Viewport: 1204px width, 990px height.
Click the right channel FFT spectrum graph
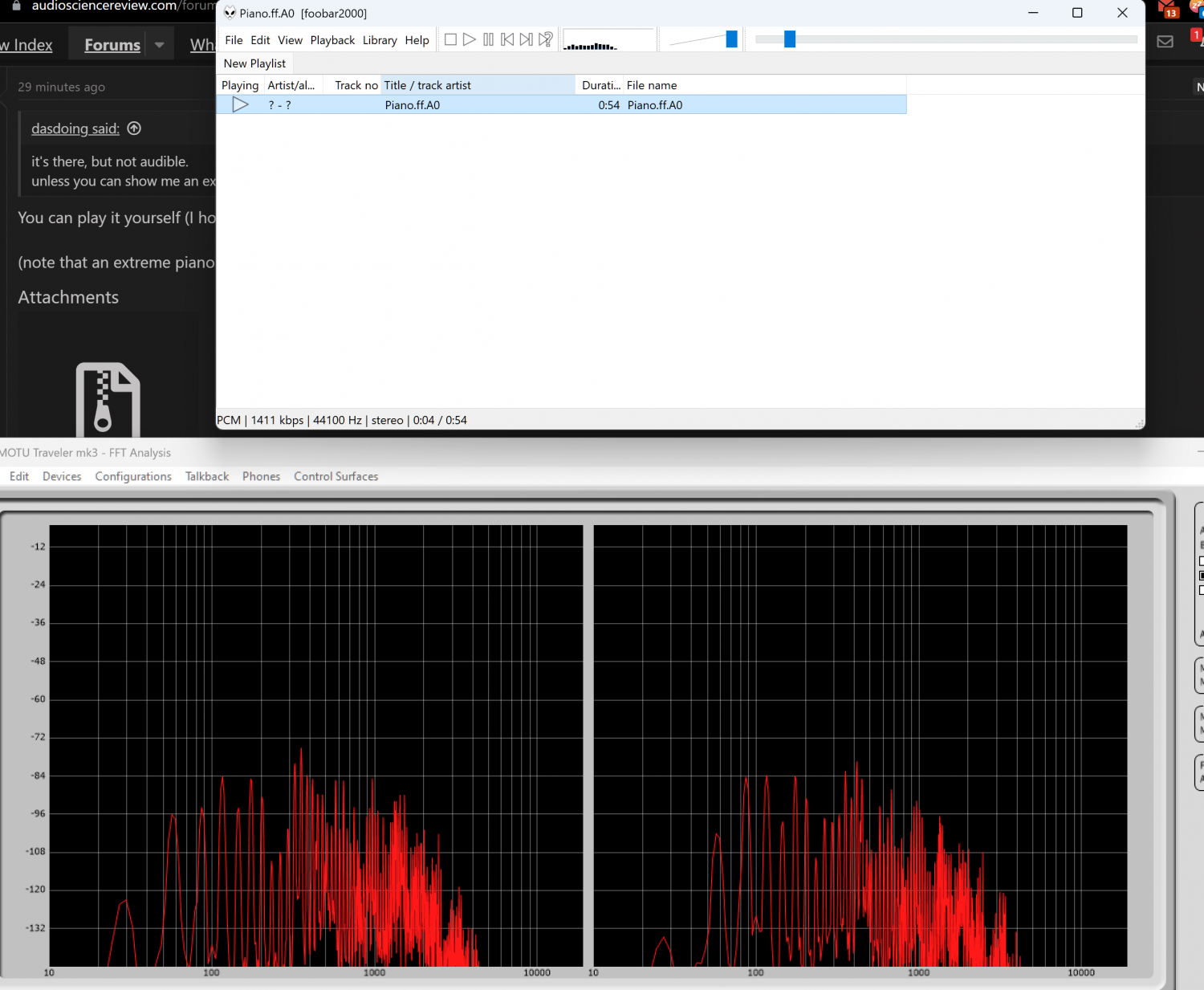coord(860,746)
